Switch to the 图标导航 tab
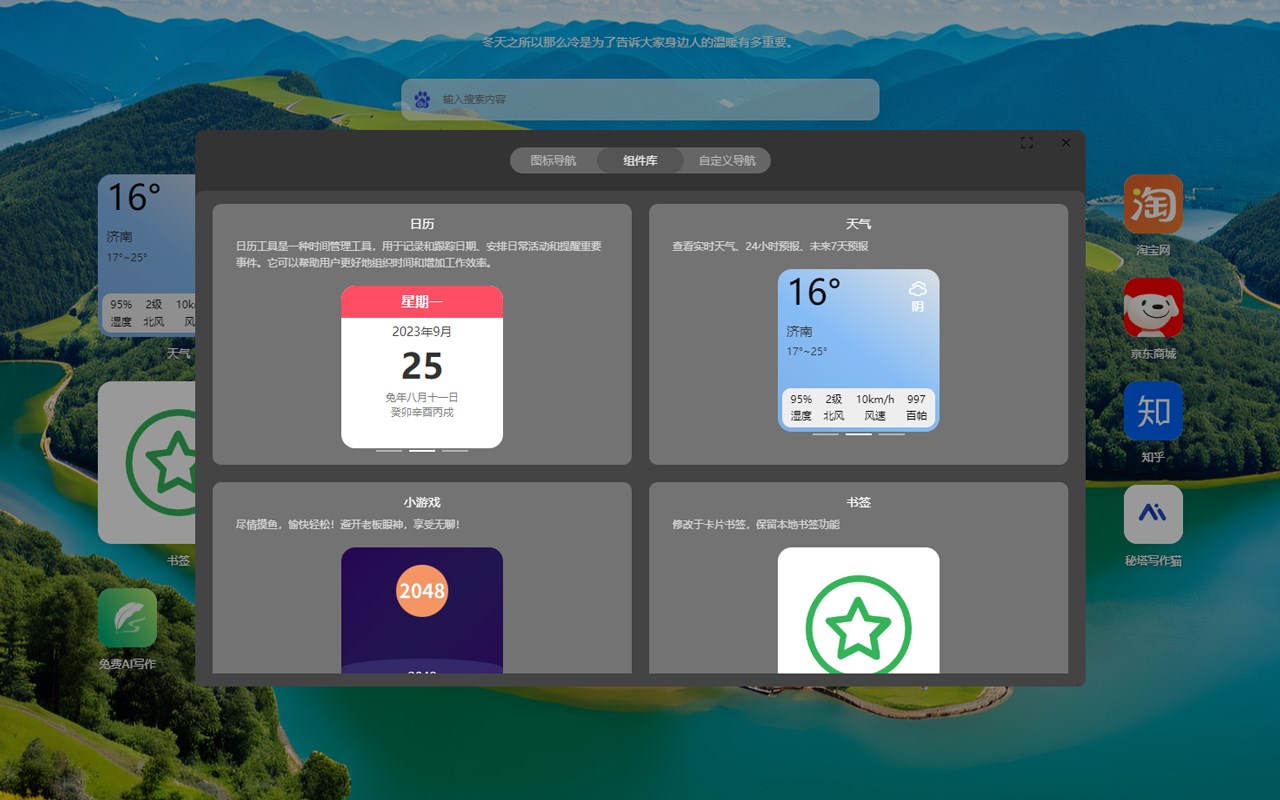 [x=553, y=160]
